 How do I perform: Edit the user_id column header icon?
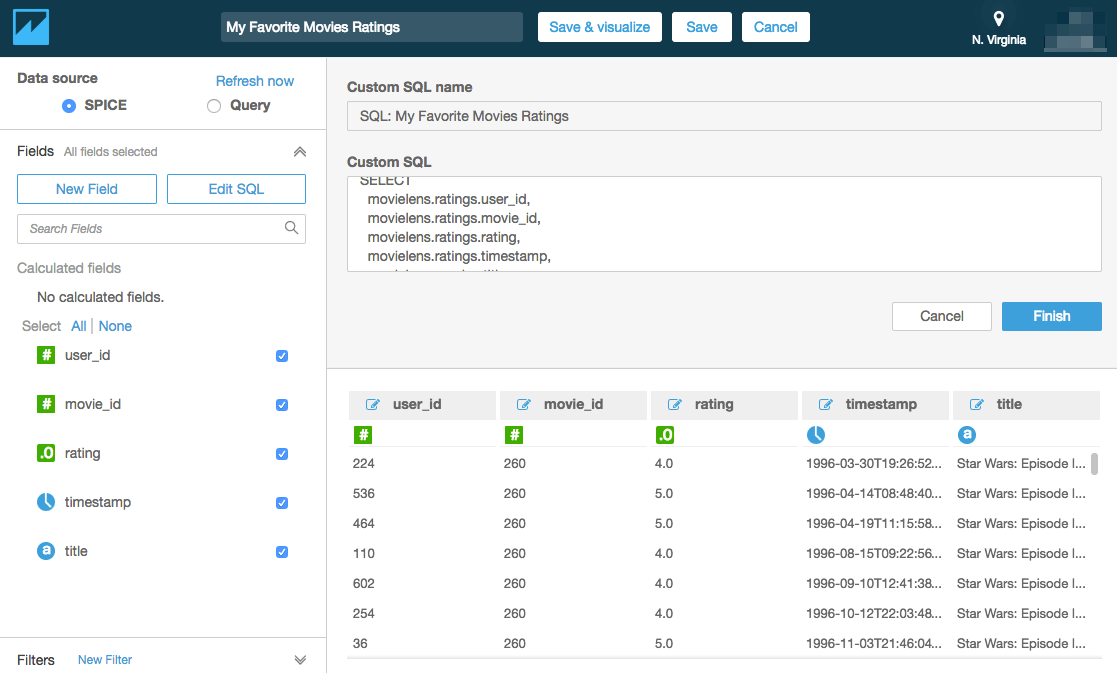pos(373,405)
